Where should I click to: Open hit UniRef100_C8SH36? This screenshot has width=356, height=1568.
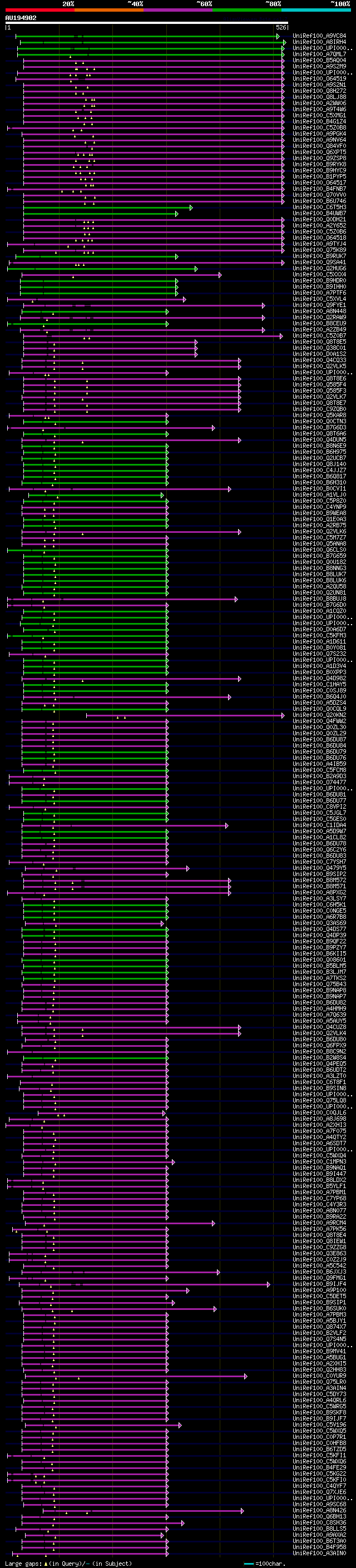(319, 1522)
